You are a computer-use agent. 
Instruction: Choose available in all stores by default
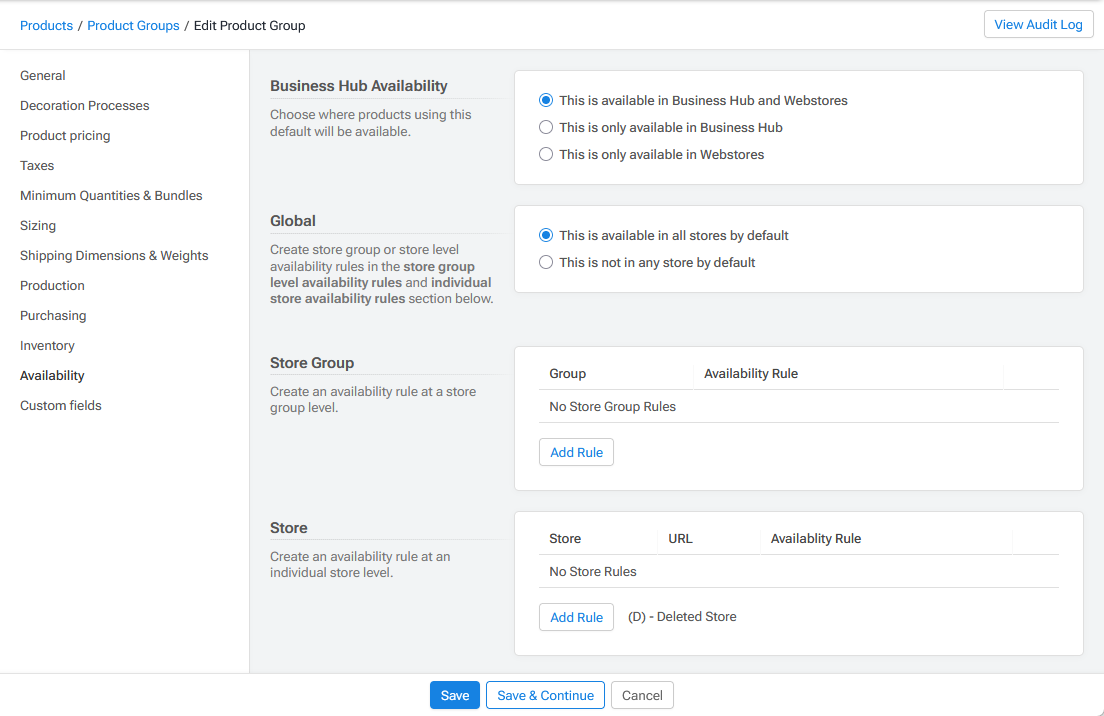pos(546,235)
